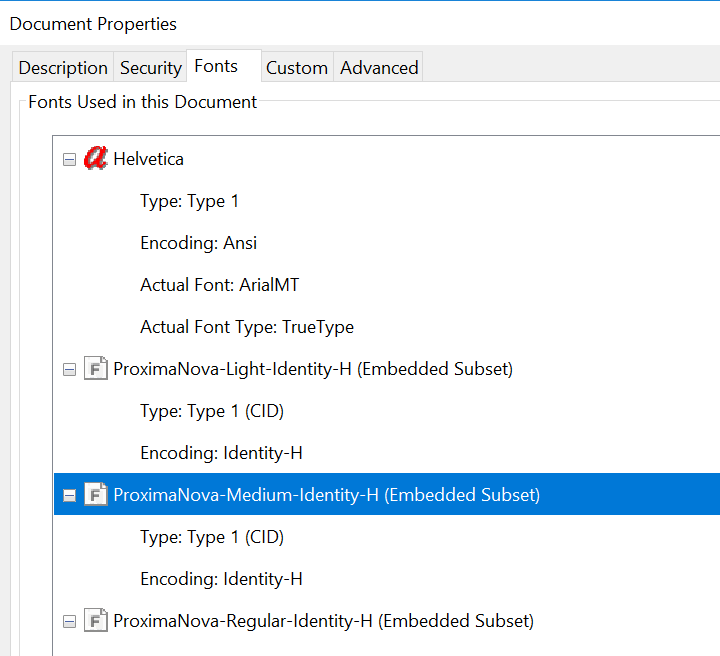The image size is (720, 656).
Task: Collapse the ProximaNova-Medium font entry
Action: pos(69,495)
